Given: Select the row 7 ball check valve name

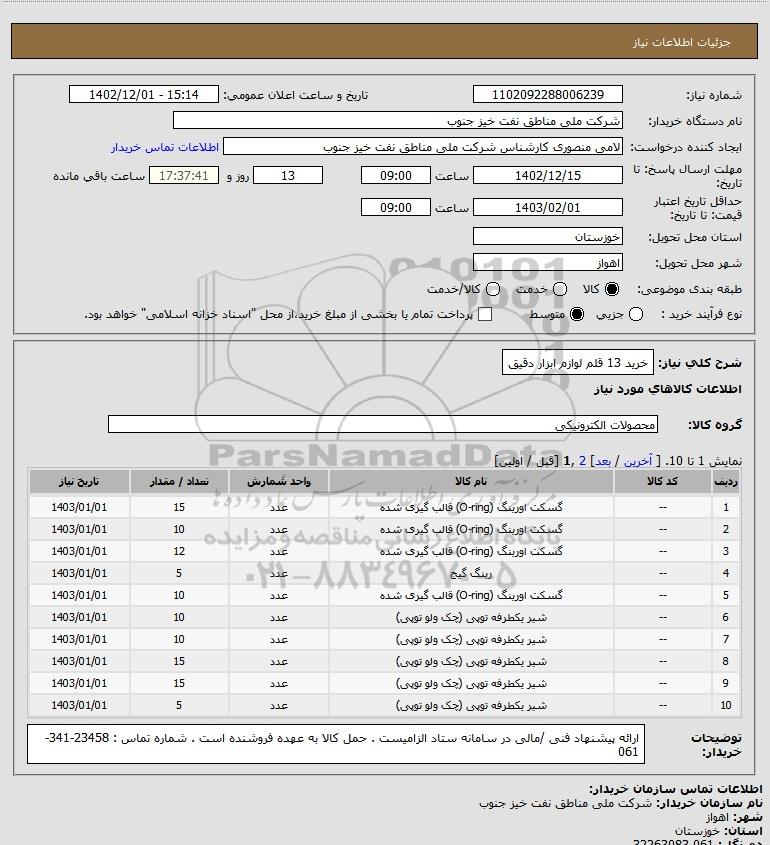Looking at the screenshot, I should [471, 639].
